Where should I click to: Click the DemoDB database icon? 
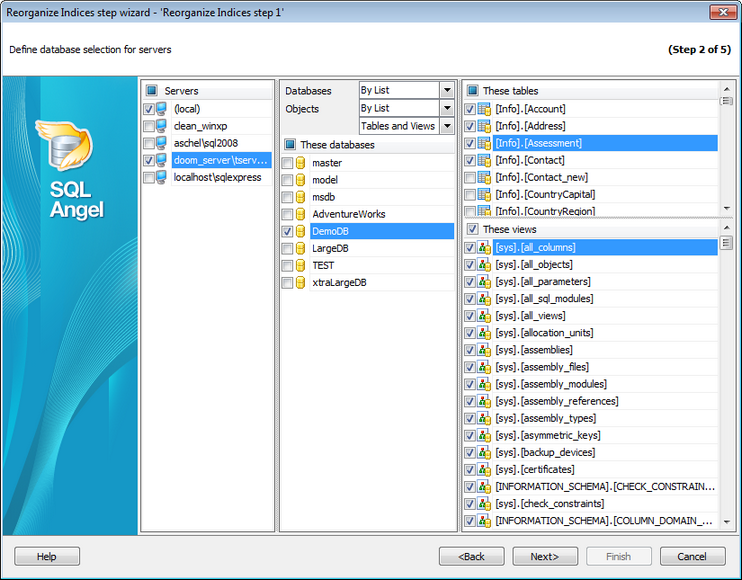[300, 231]
